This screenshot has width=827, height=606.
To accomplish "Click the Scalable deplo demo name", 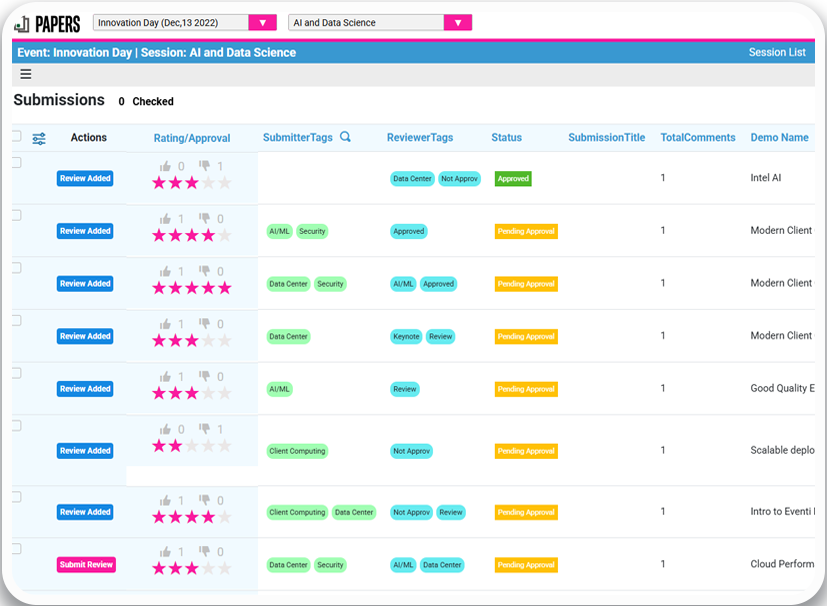I will [x=782, y=450].
